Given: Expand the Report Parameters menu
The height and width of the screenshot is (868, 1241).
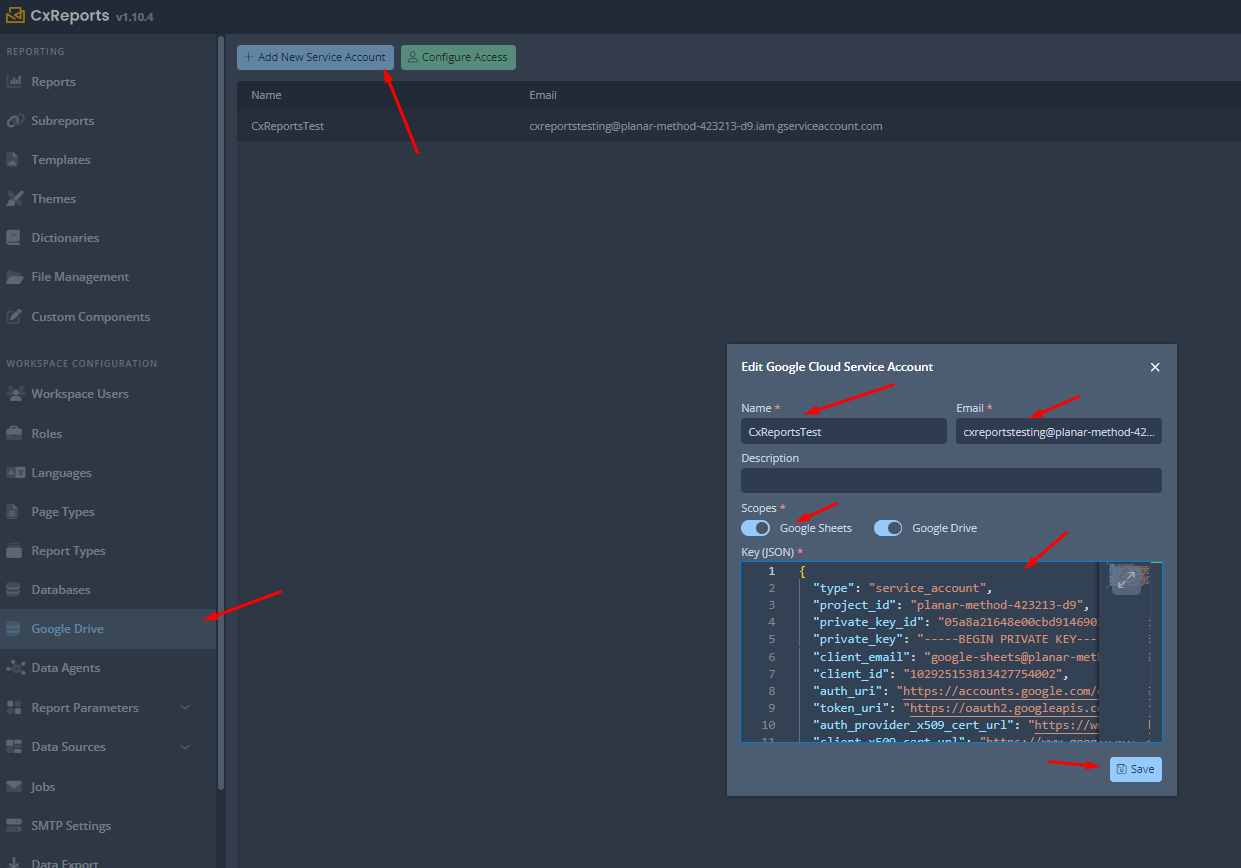Looking at the screenshot, I should click(184, 707).
